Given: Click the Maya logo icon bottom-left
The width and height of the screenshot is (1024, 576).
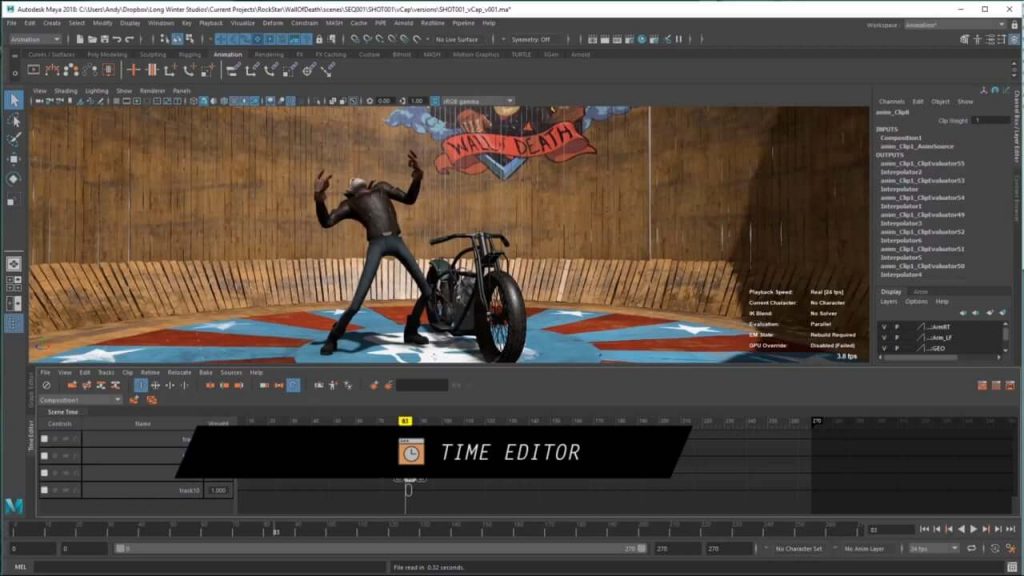Looking at the screenshot, I should [14, 505].
